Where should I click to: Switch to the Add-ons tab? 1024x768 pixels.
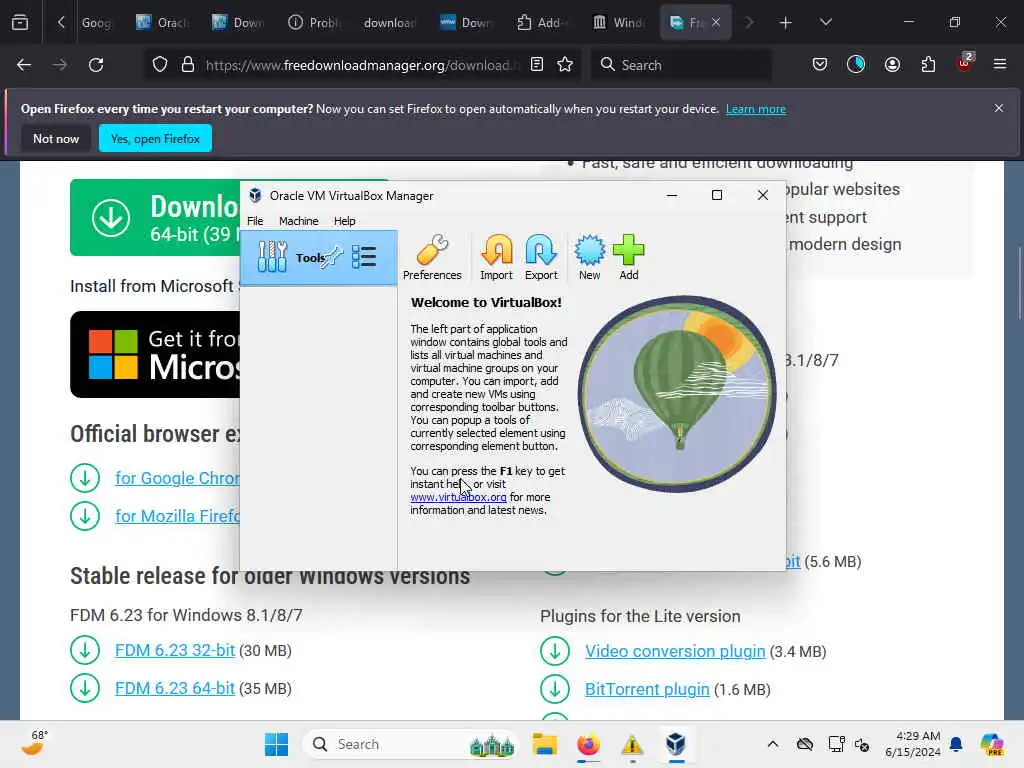pos(543,23)
